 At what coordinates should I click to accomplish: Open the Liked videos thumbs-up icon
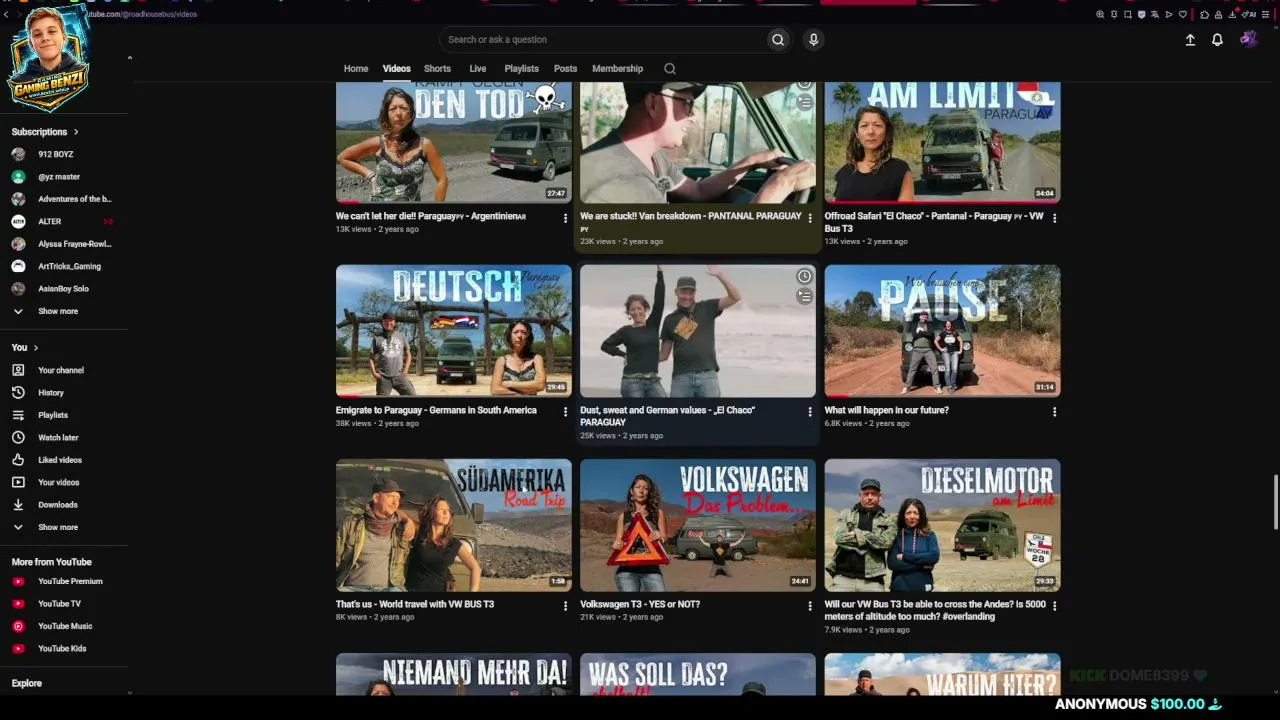coord(18,460)
